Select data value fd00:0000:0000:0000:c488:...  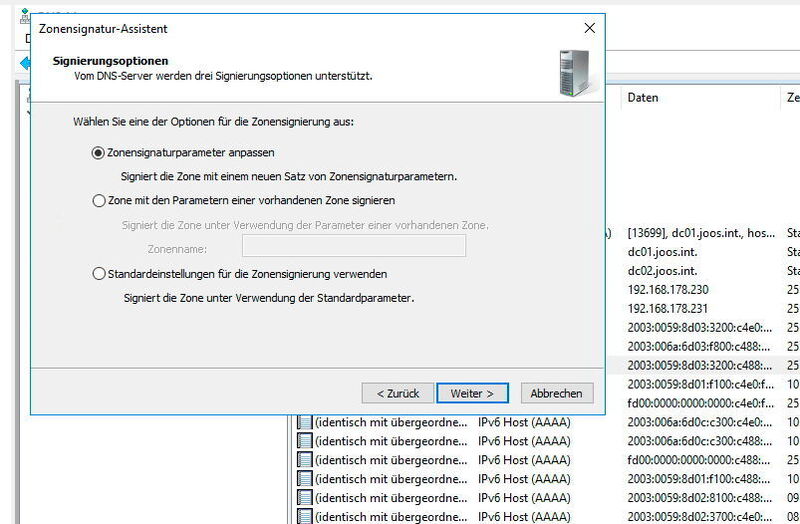click(x=698, y=460)
